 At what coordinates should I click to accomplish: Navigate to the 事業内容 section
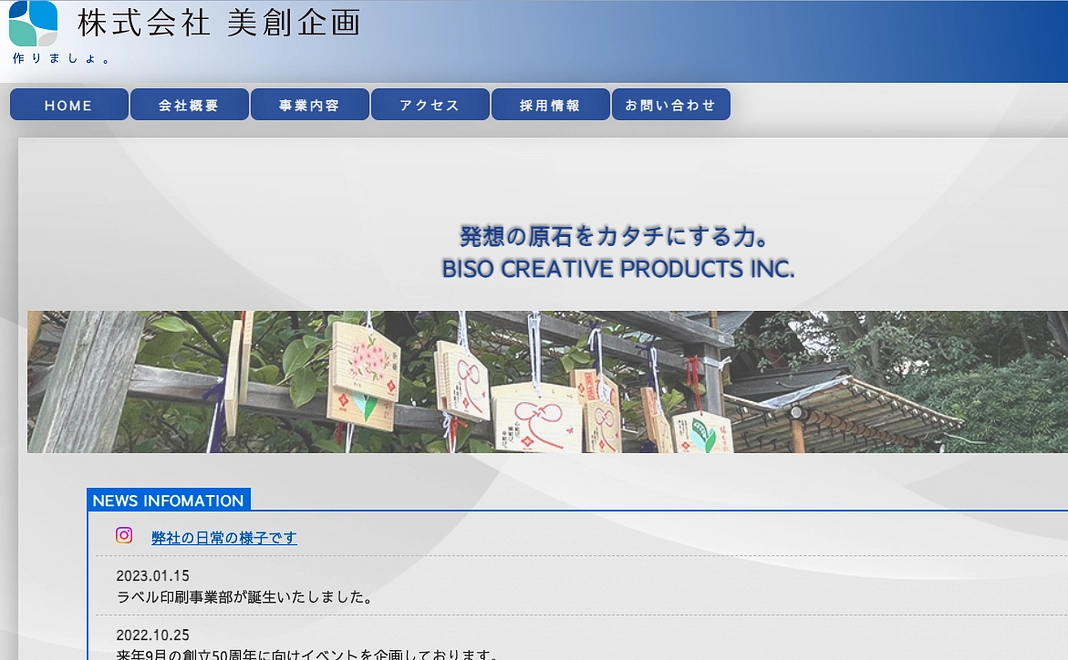click(x=310, y=104)
